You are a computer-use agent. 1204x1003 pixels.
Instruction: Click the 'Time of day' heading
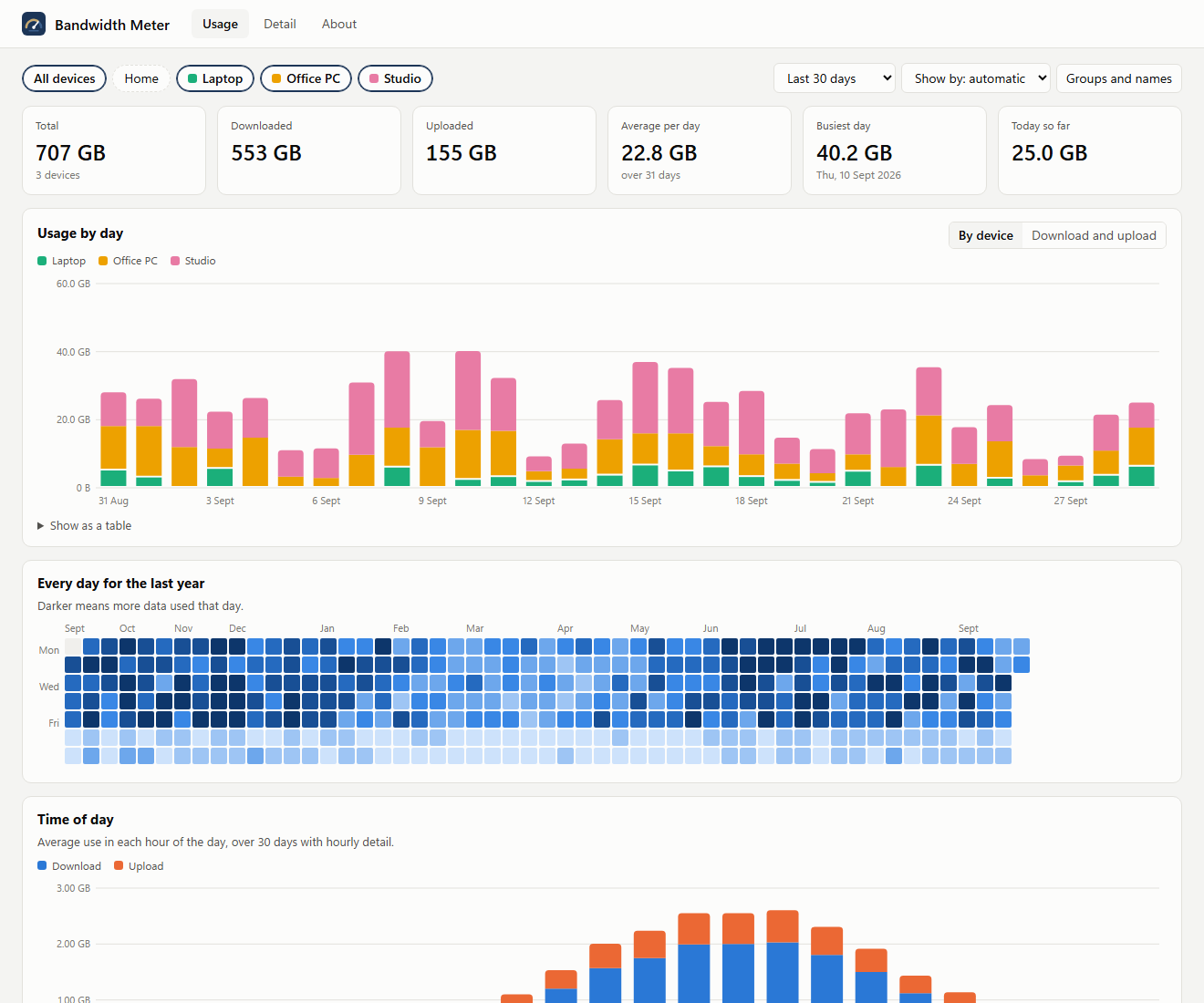click(x=76, y=820)
